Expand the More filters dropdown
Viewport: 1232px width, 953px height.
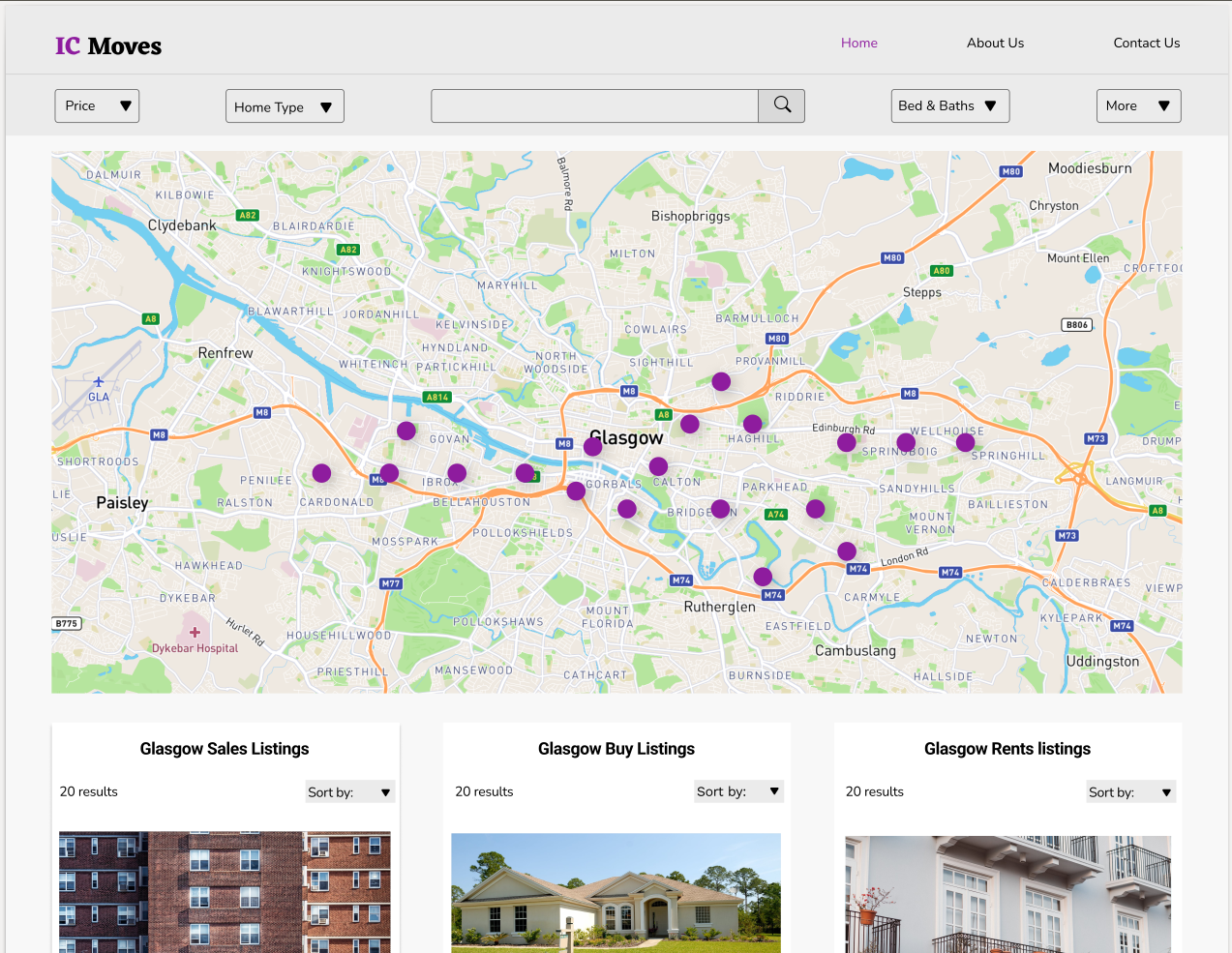tap(1138, 106)
